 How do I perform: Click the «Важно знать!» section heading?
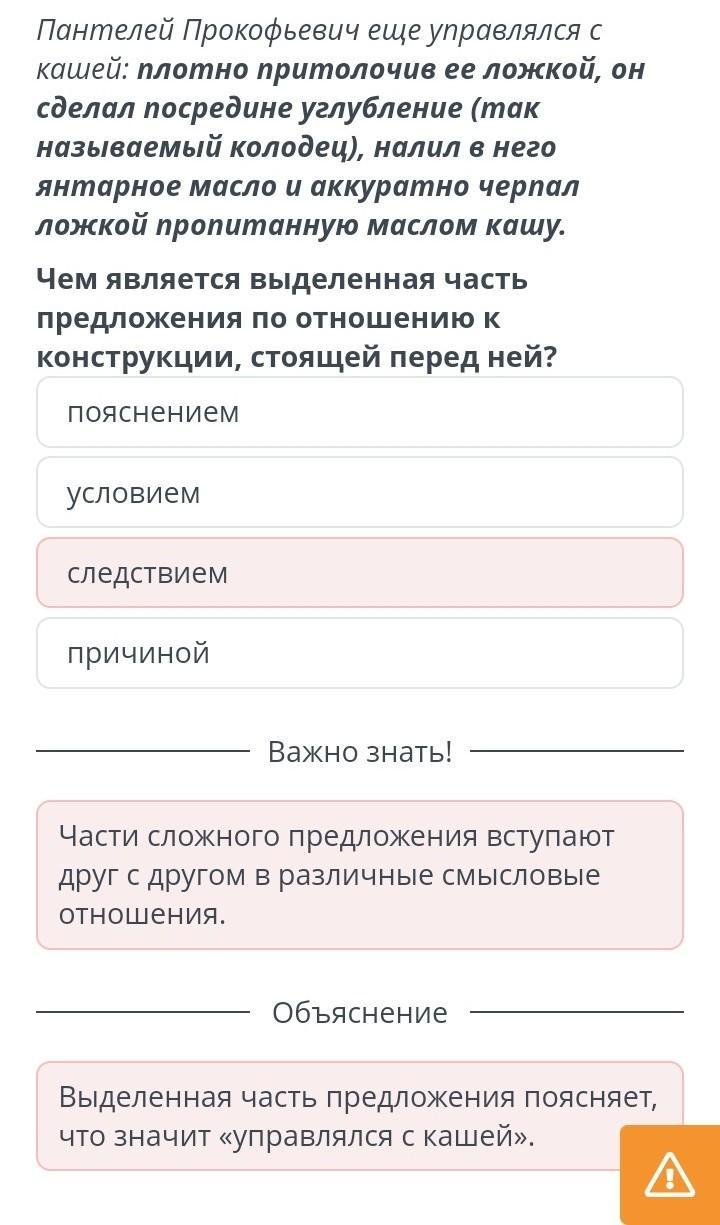pyautogui.click(x=360, y=751)
